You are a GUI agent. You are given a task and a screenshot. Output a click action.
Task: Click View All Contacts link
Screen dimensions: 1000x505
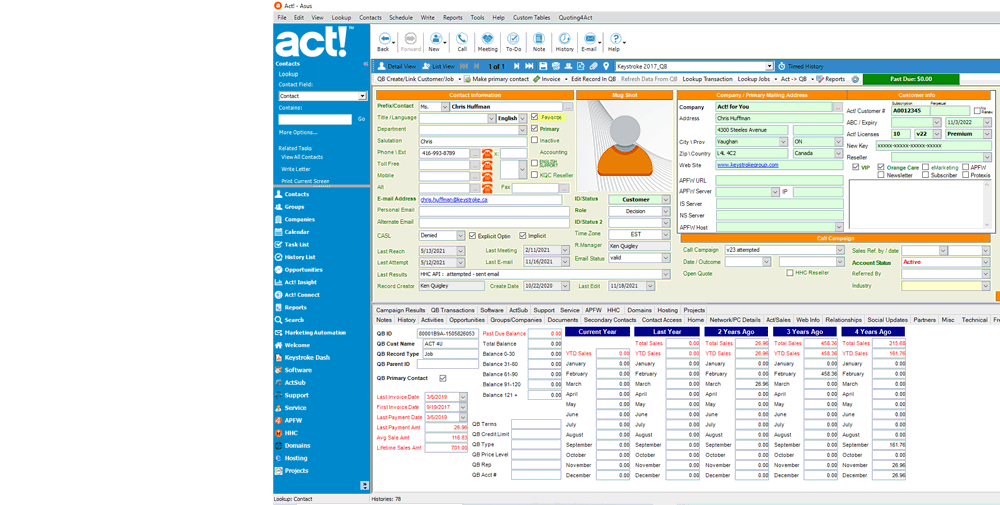pyautogui.click(x=302, y=157)
